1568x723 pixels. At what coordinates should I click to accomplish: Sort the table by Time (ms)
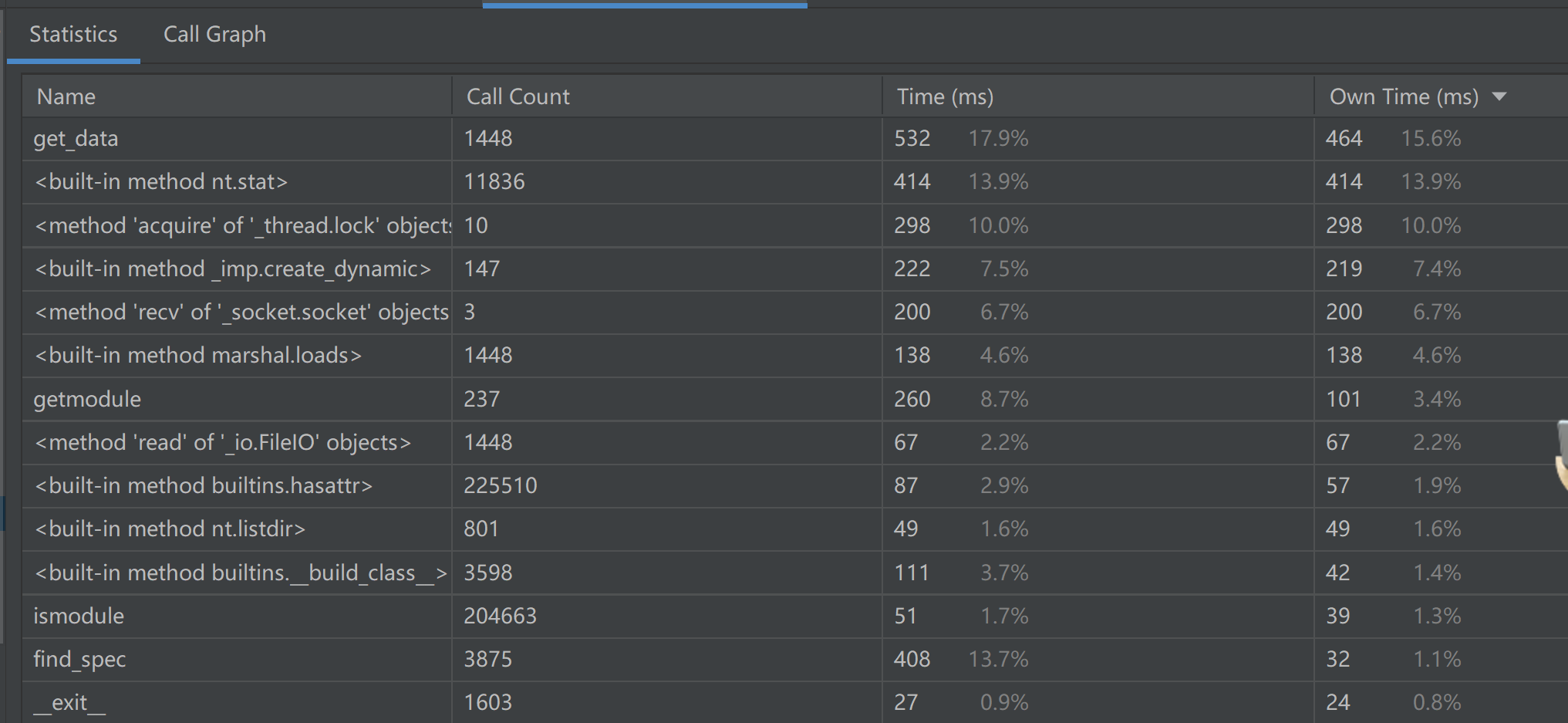point(944,96)
